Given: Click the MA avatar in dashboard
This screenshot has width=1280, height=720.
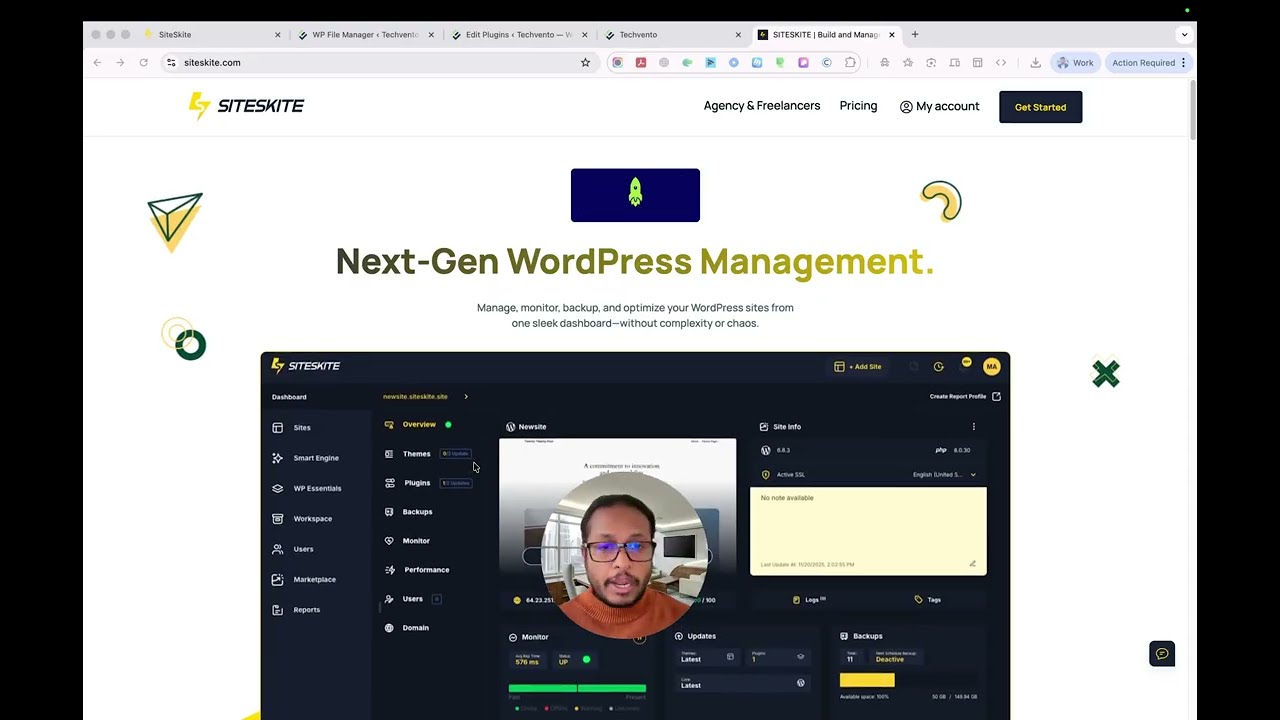Looking at the screenshot, I should [x=991, y=367].
